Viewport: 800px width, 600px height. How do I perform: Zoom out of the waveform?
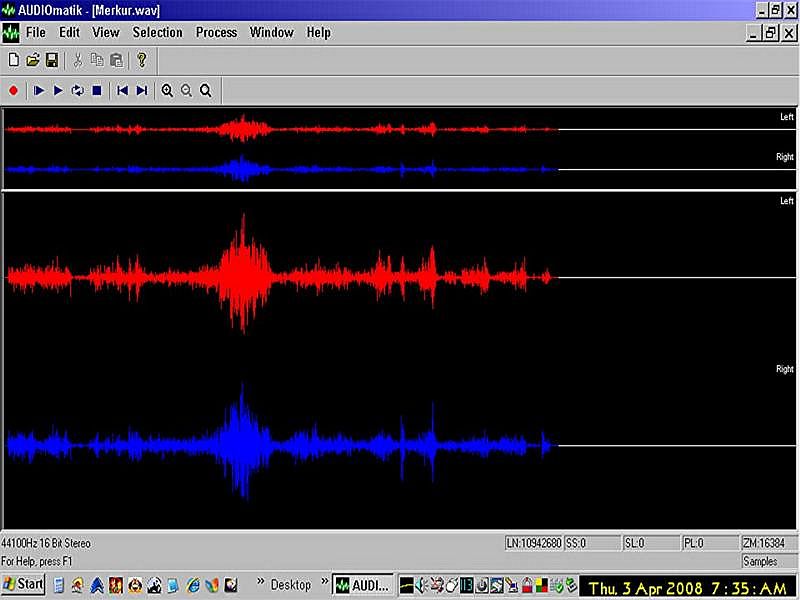[x=186, y=90]
